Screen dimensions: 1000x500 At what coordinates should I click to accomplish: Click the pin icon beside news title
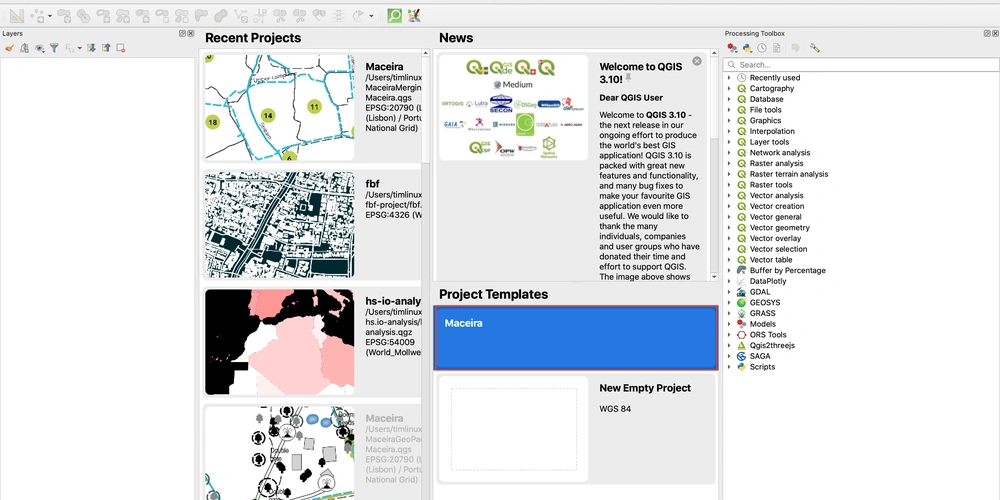pos(628,77)
